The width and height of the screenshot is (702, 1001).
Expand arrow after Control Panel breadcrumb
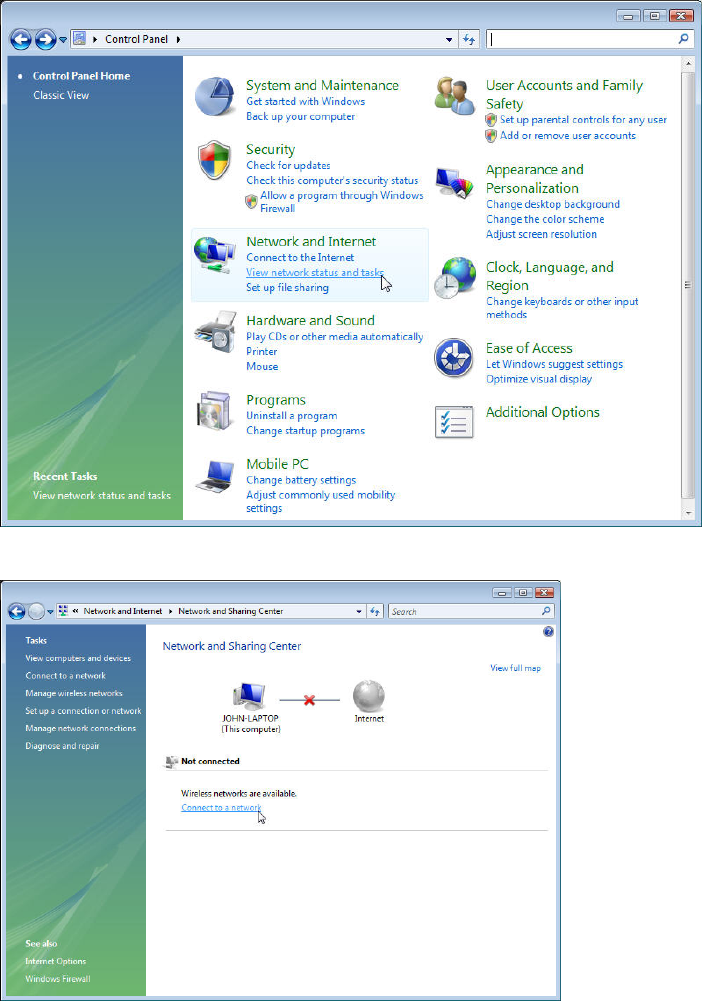coord(178,40)
